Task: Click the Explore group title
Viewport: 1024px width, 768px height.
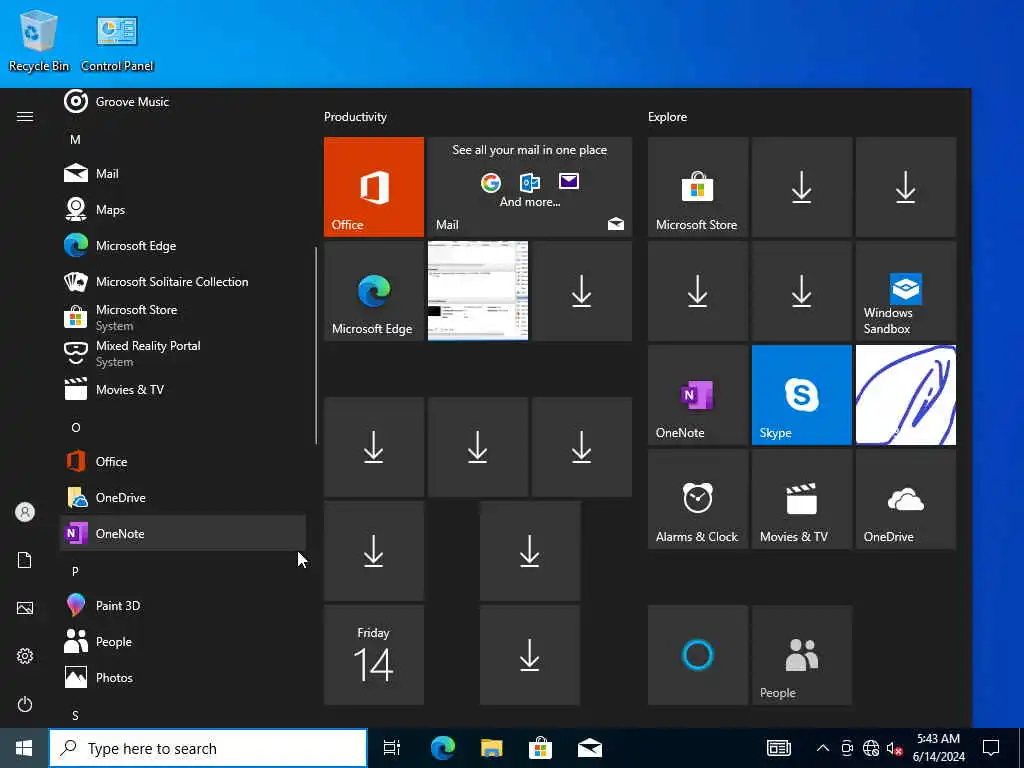Action: pos(667,117)
